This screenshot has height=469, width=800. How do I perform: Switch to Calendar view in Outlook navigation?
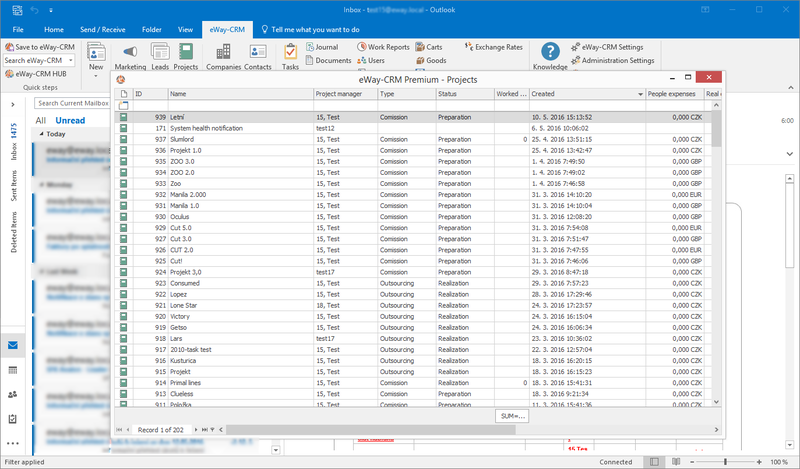point(13,370)
